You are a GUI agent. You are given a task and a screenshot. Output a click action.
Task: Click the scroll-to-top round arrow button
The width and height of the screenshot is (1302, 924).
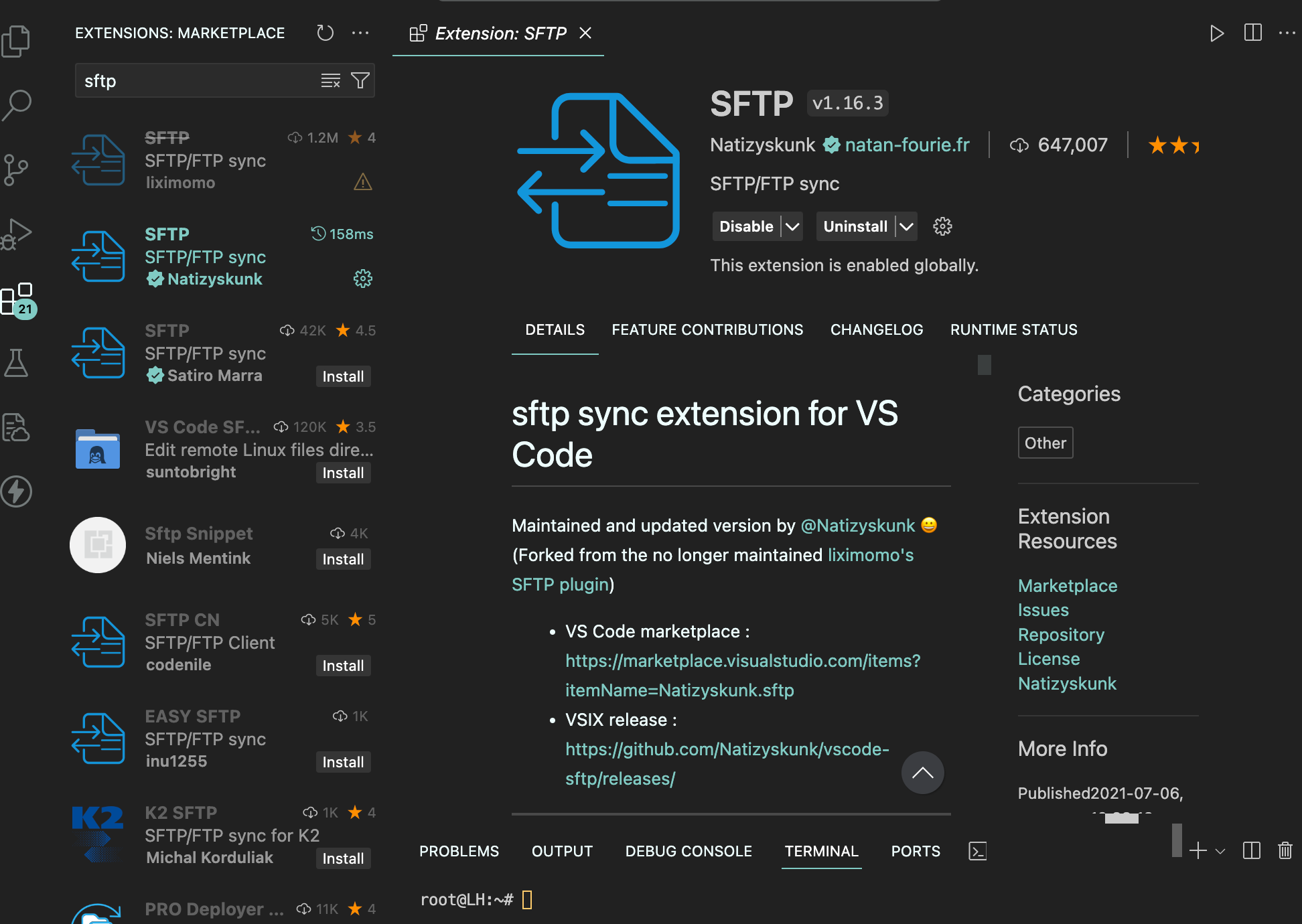tap(922, 773)
